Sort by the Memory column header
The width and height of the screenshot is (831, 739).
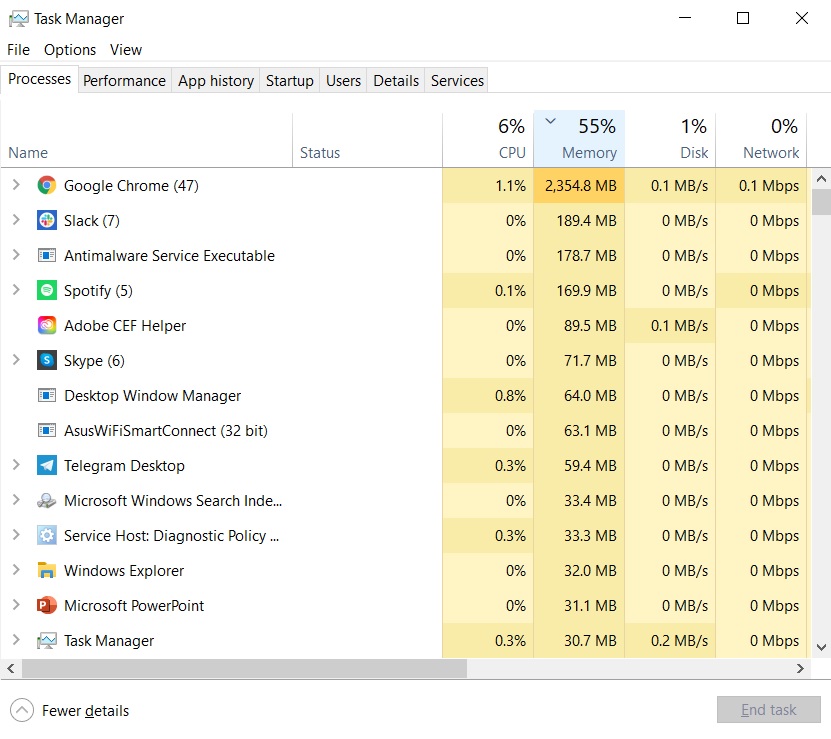click(x=579, y=139)
